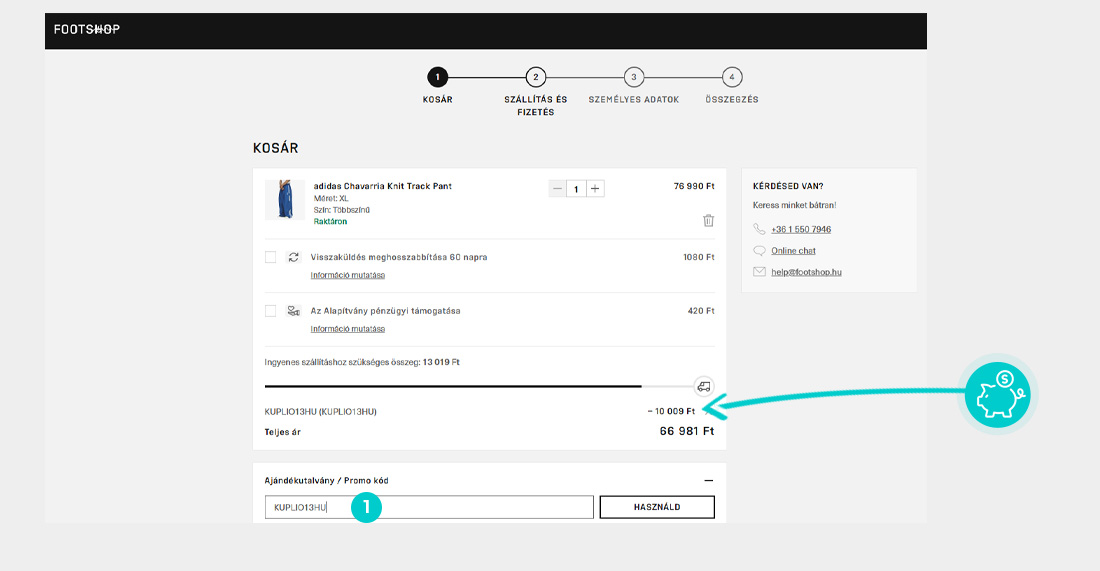The height and width of the screenshot is (571, 1100).
Task: Show info under Alapítvány donation option
Action: click(x=347, y=329)
